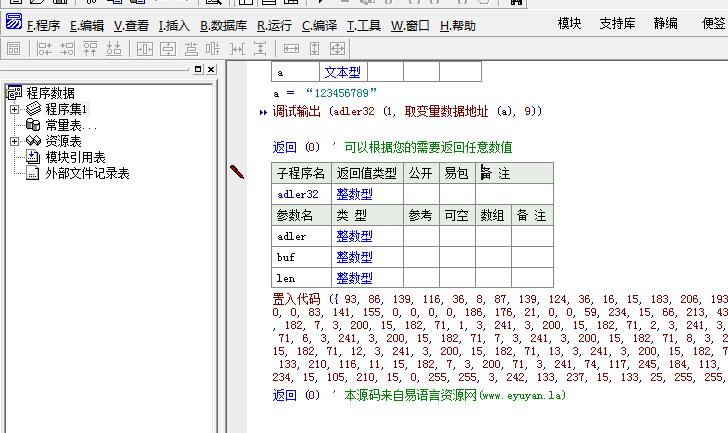Toggle the 公开 cell for adler32 subroutine
728x433 pixels.
click(x=421, y=194)
